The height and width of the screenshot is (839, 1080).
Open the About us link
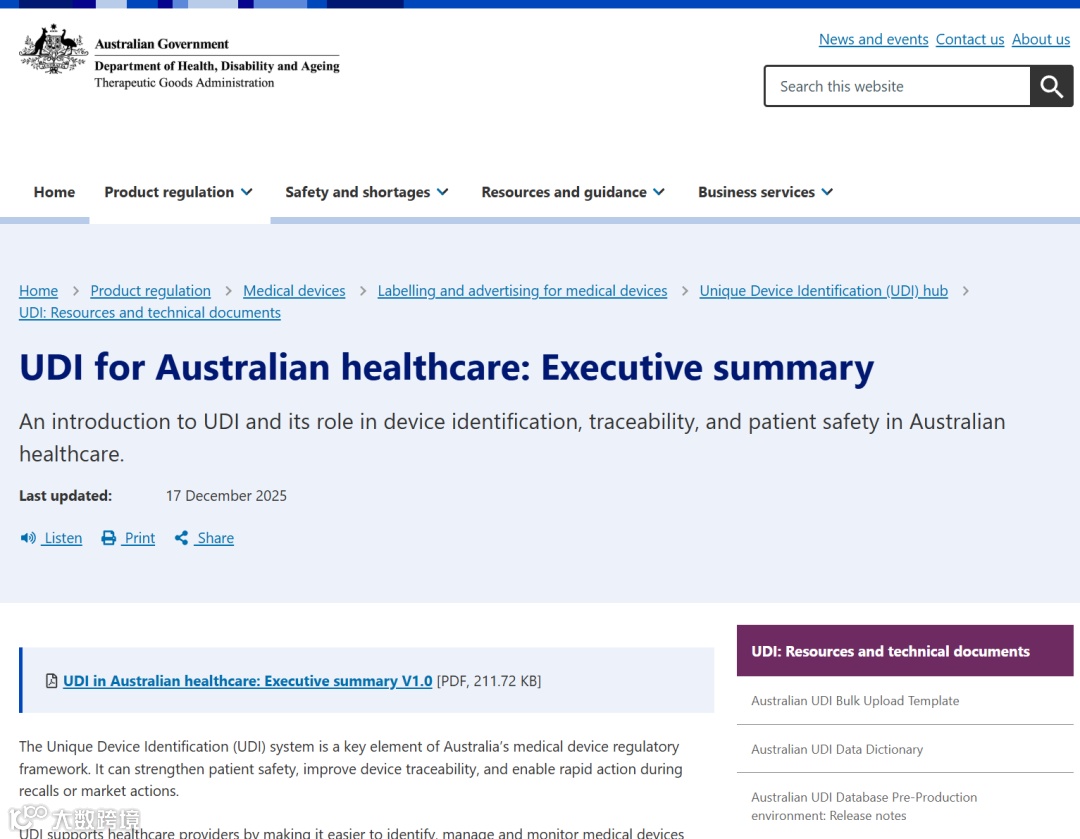pos(1041,39)
